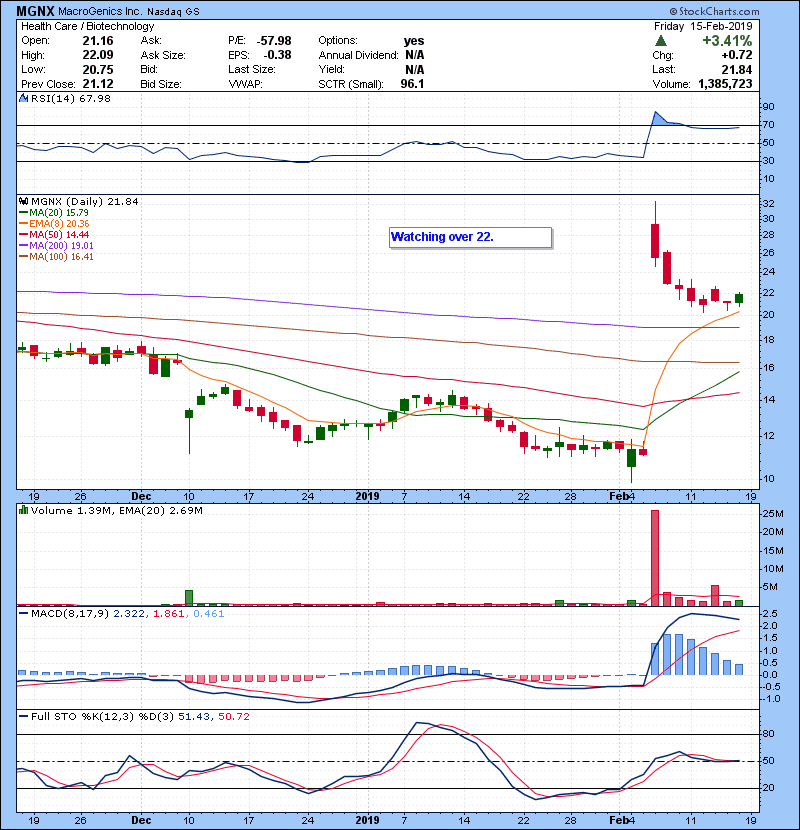Screen dimensions: 800x830
Task: Select the MGNX ticker symbol in title
Action: tap(35, 11)
